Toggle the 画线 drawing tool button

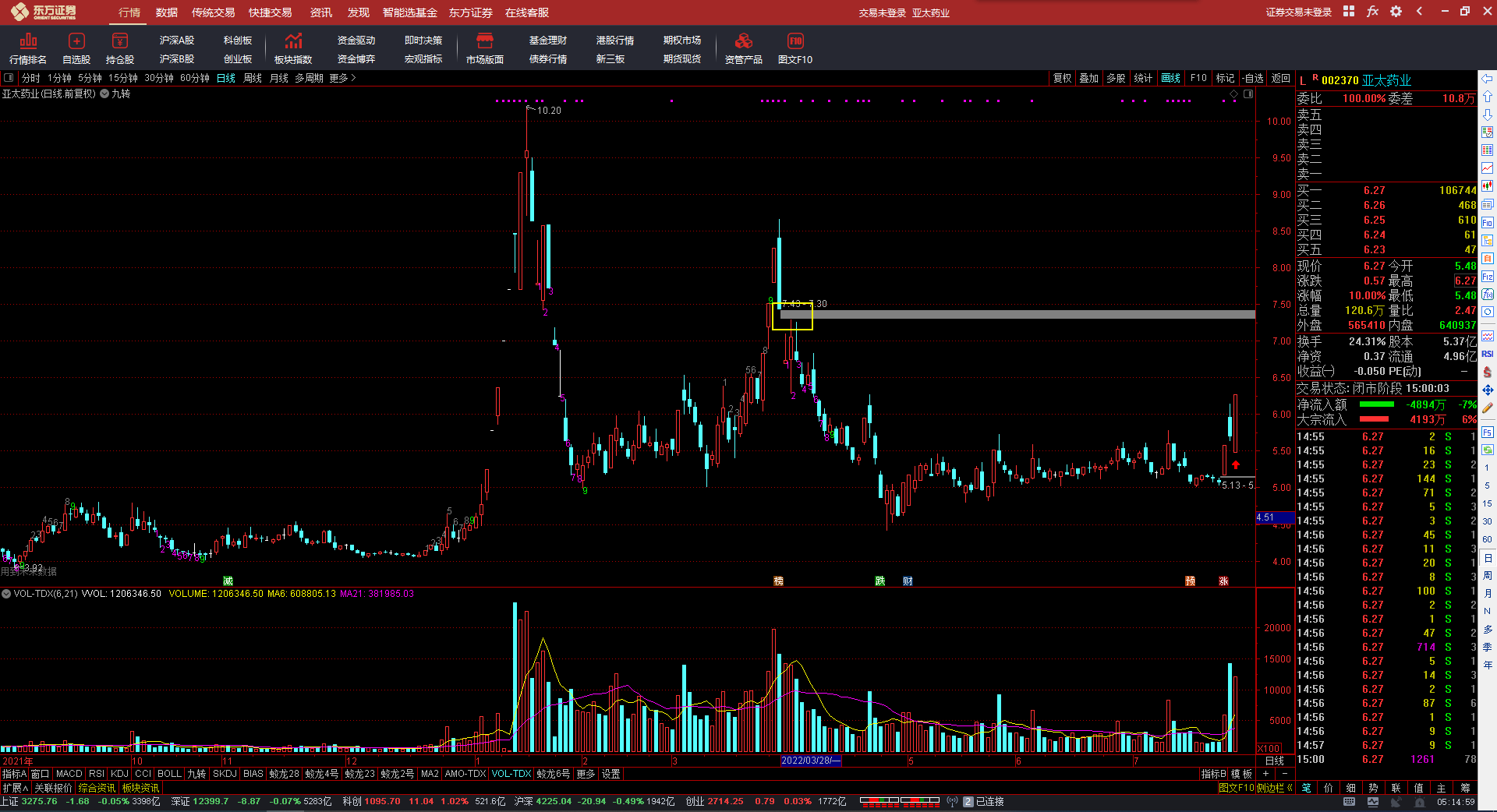pos(1170,78)
